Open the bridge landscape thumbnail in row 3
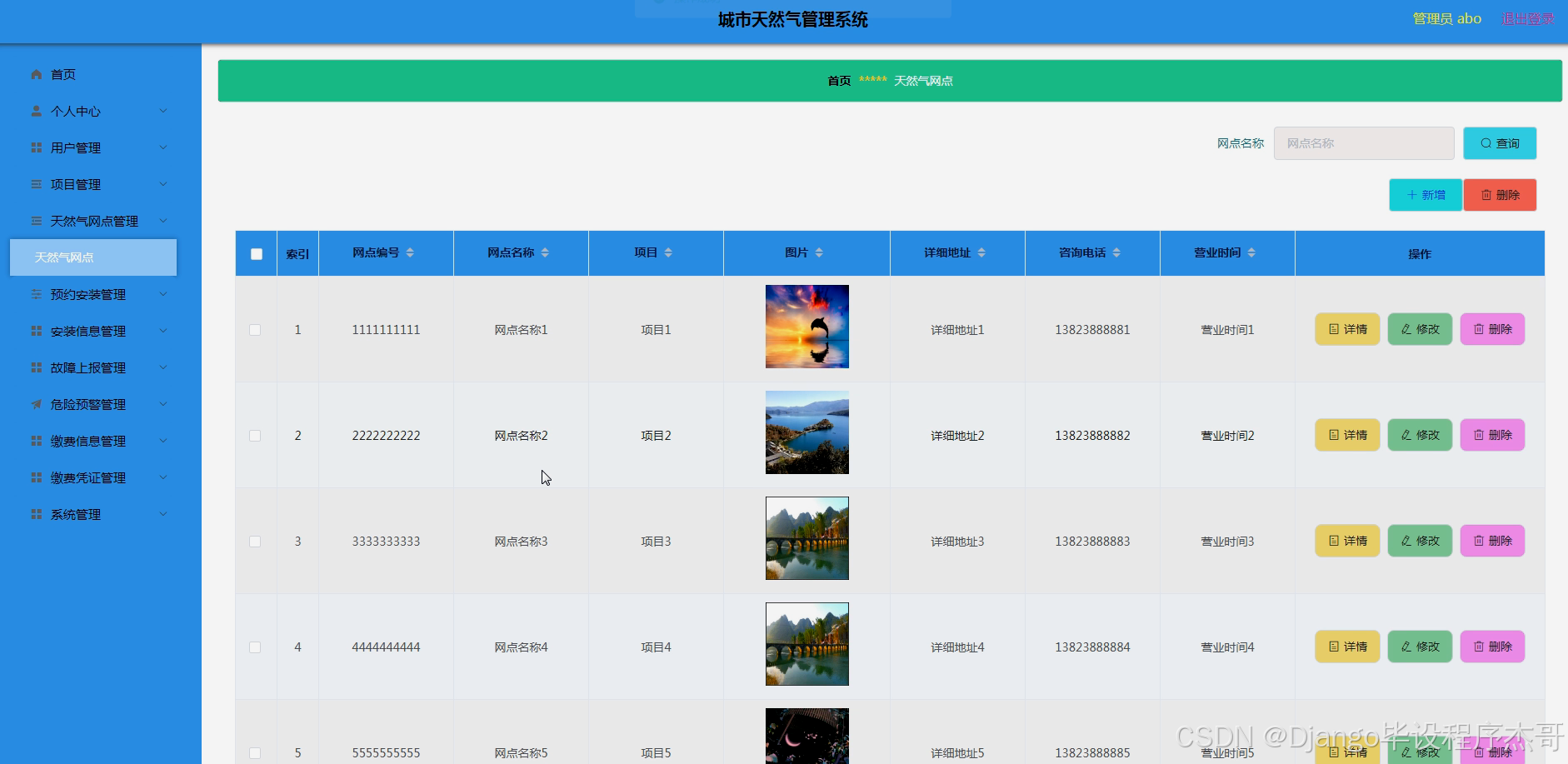This screenshot has height=764, width=1568. click(x=807, y=538)
